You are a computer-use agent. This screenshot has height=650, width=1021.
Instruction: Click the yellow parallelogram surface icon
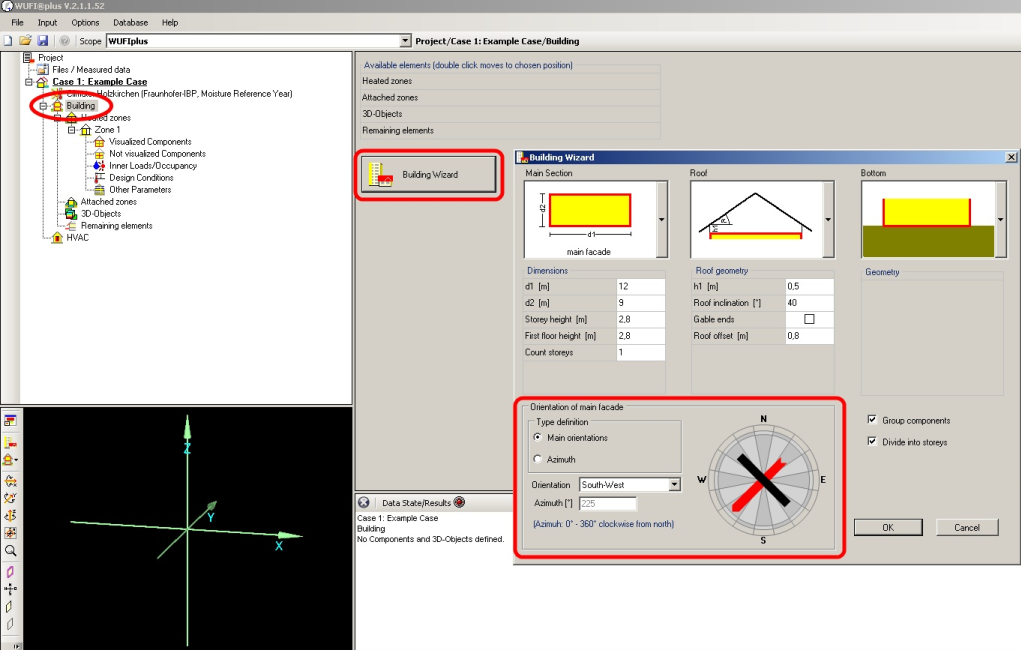(x=9, y=606)
